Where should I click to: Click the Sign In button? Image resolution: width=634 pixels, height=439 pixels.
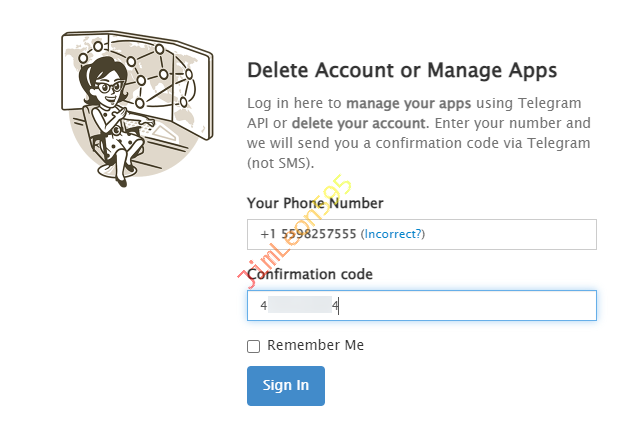click(285, 386)
